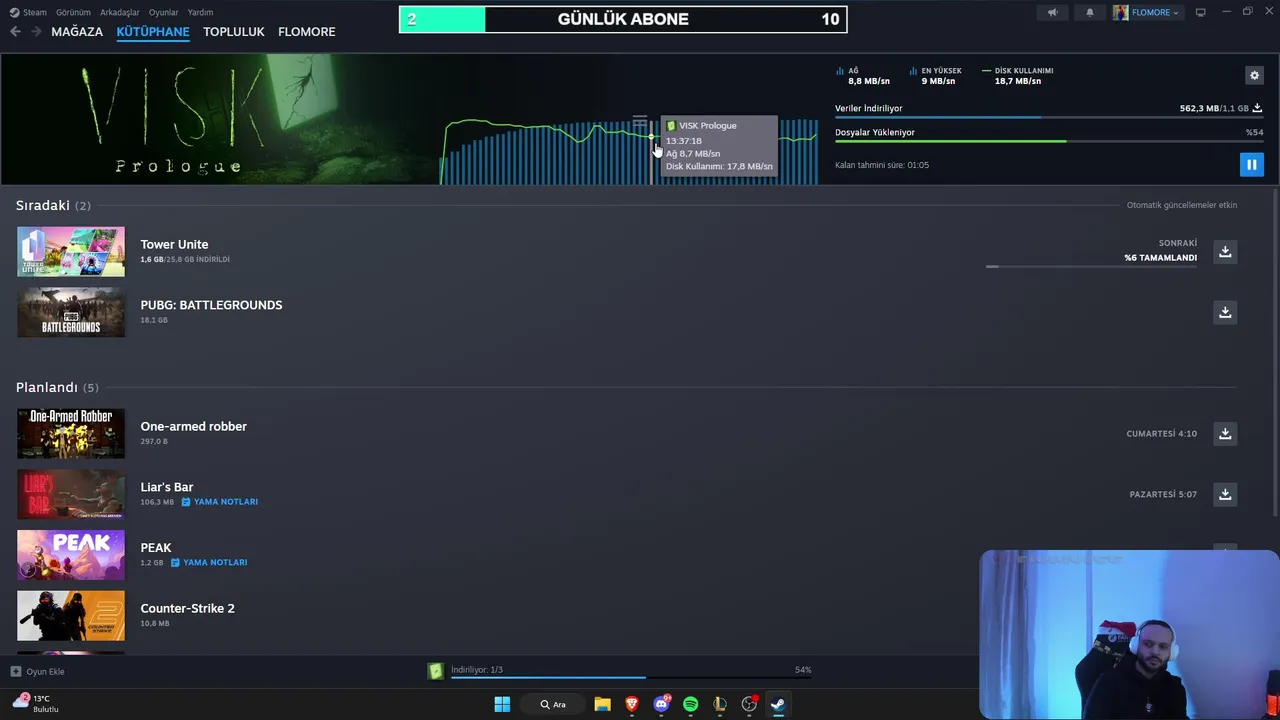1280x720 pixels.
Task: Click the VISK icon in status bar
Action: click(x=435, y=671)
